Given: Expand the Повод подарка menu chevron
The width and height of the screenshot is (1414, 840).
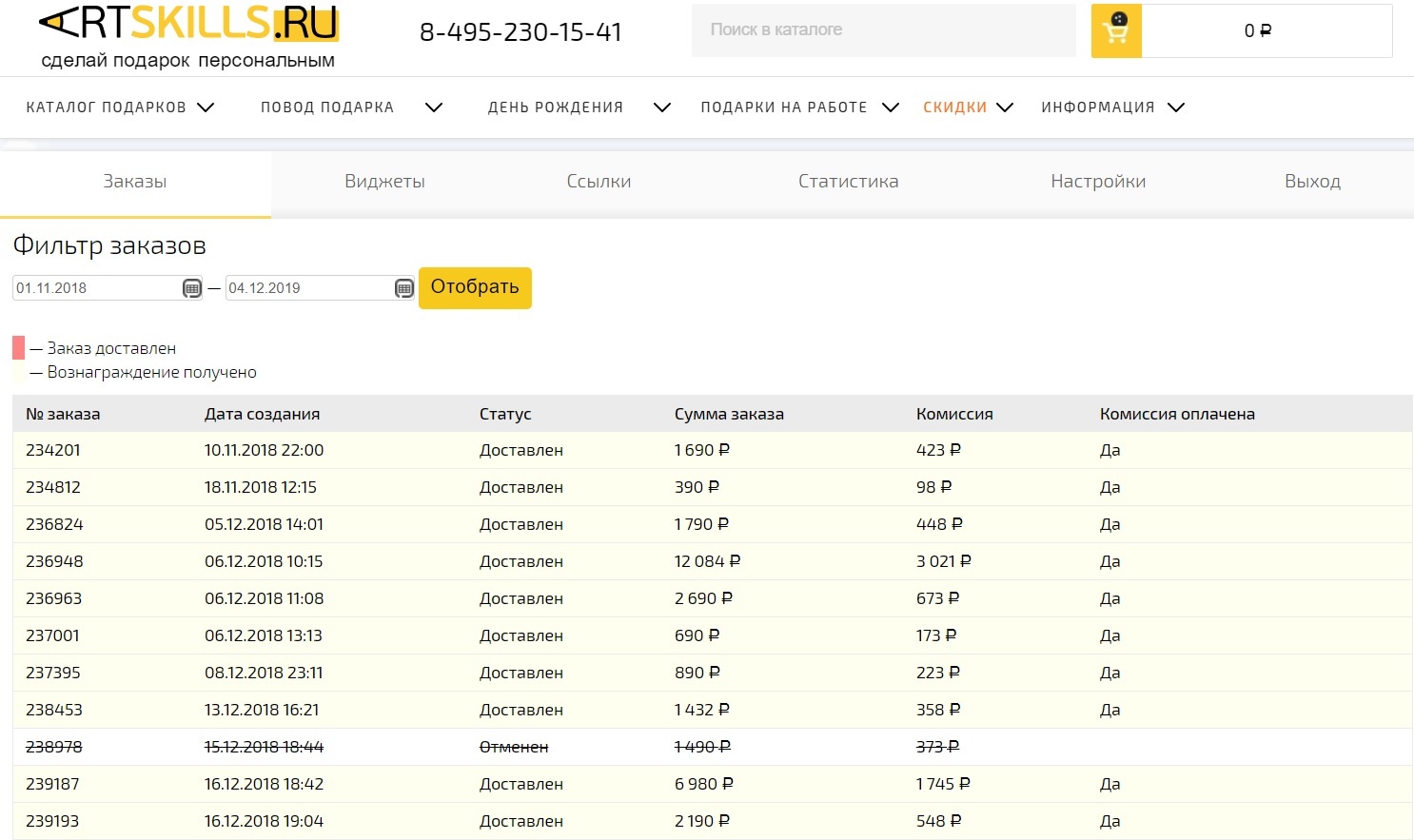Looking at the screenshot, I should [x=434, y=107].
